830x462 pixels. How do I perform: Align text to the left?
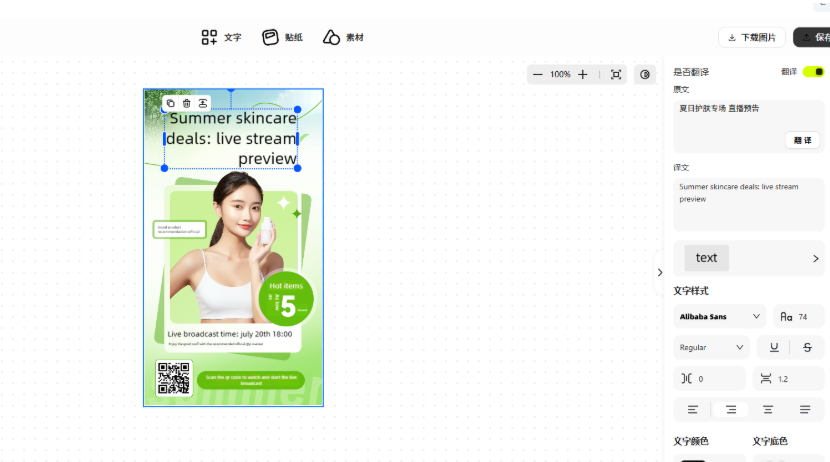[x=693, y=409]
